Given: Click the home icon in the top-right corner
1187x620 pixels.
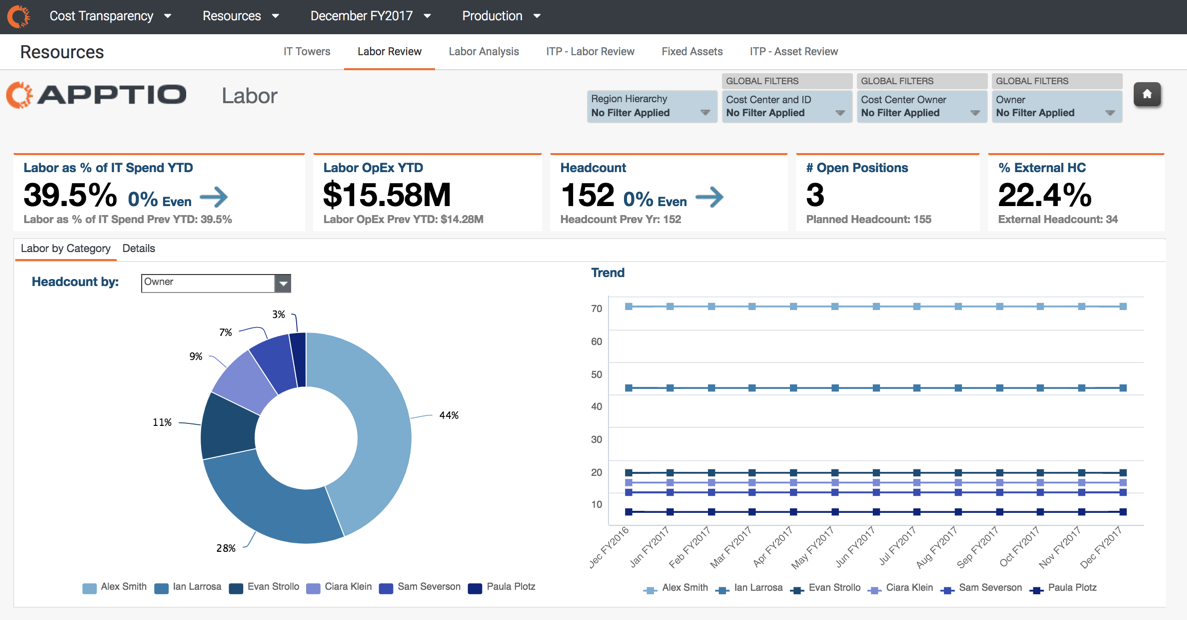Looking at the screenshot, I should [1147, 94].
